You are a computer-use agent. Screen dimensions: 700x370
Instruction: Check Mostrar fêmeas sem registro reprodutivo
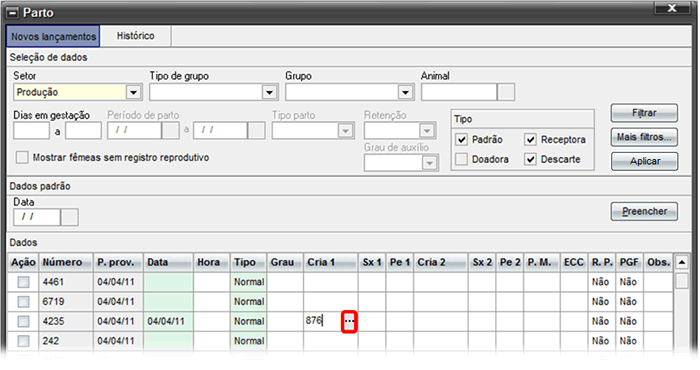point(22,158)
